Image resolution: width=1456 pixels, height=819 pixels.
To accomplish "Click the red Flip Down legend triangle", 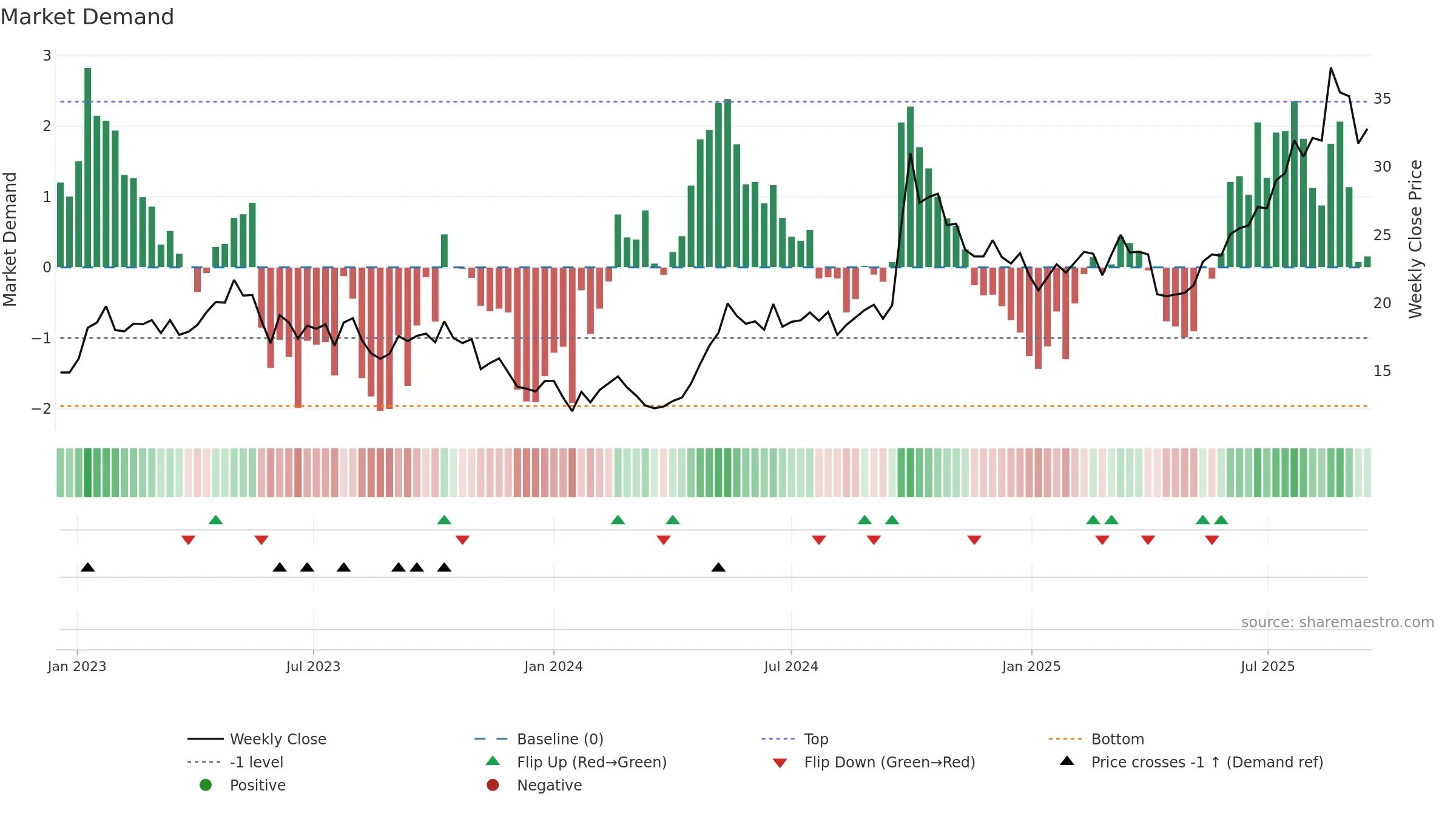I will coord(780,763).
